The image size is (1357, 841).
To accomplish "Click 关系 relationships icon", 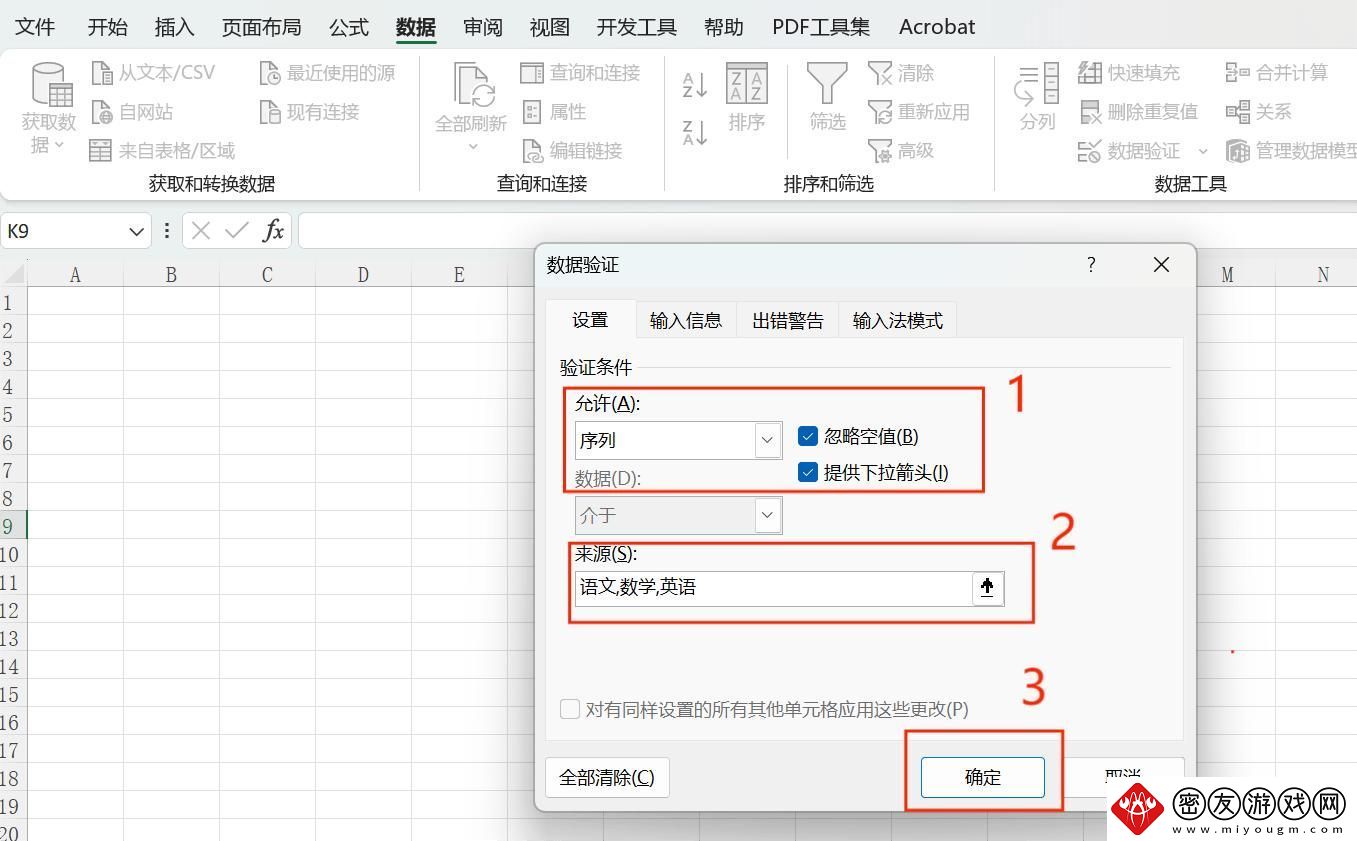I will click(1238, 112).
